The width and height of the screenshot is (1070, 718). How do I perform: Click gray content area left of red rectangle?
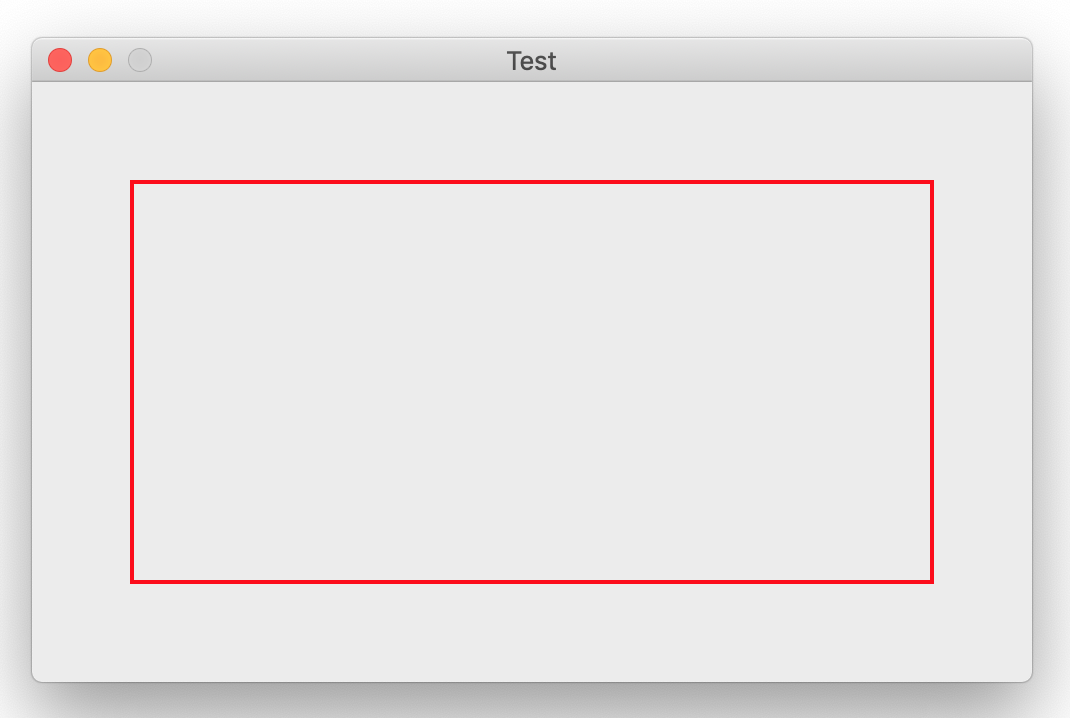click(x=82, y=381)
